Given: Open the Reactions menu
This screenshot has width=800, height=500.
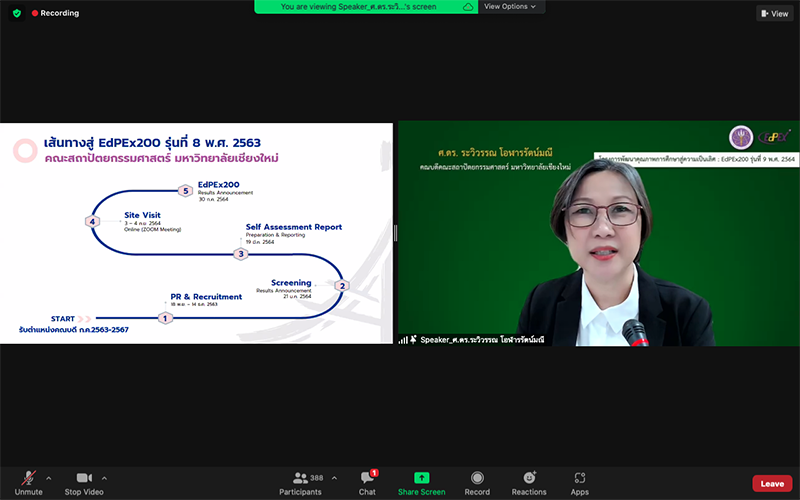Looking at the screenshot, I should tap(529, 483).
